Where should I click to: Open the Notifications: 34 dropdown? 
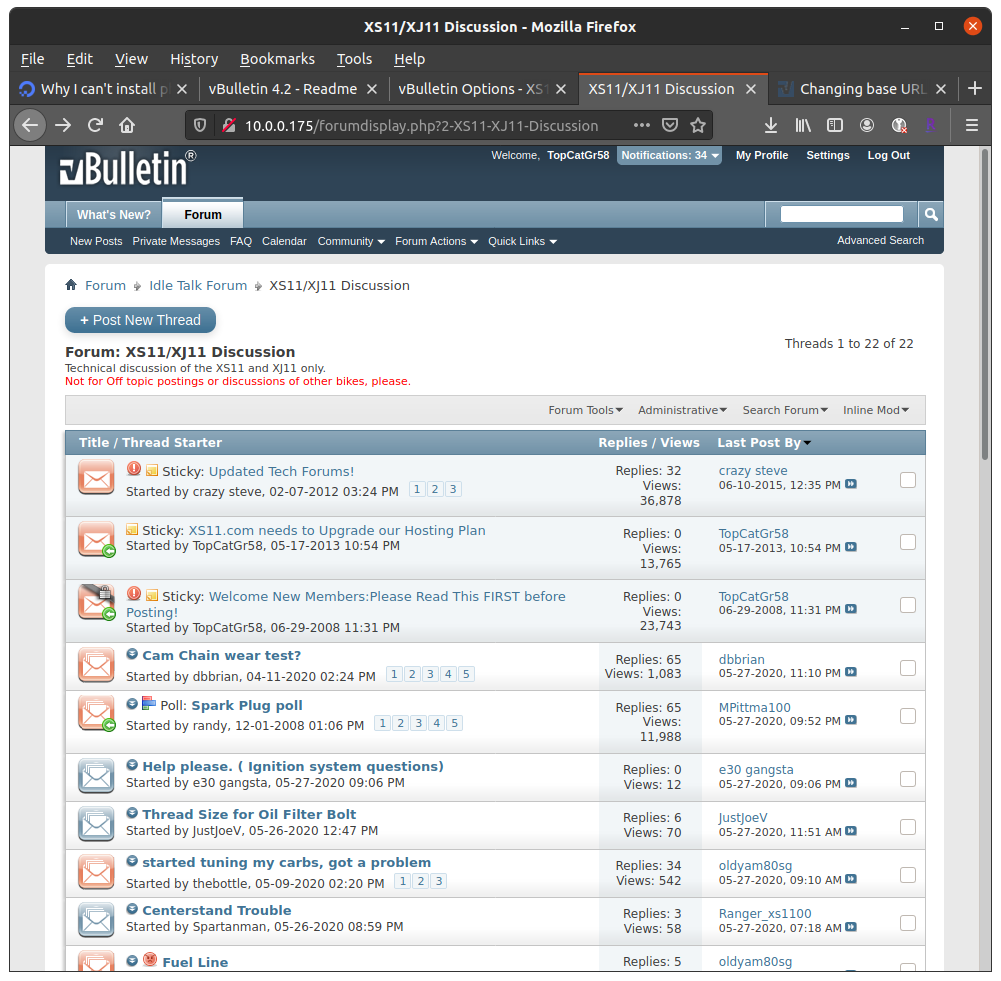coord(668,155)
